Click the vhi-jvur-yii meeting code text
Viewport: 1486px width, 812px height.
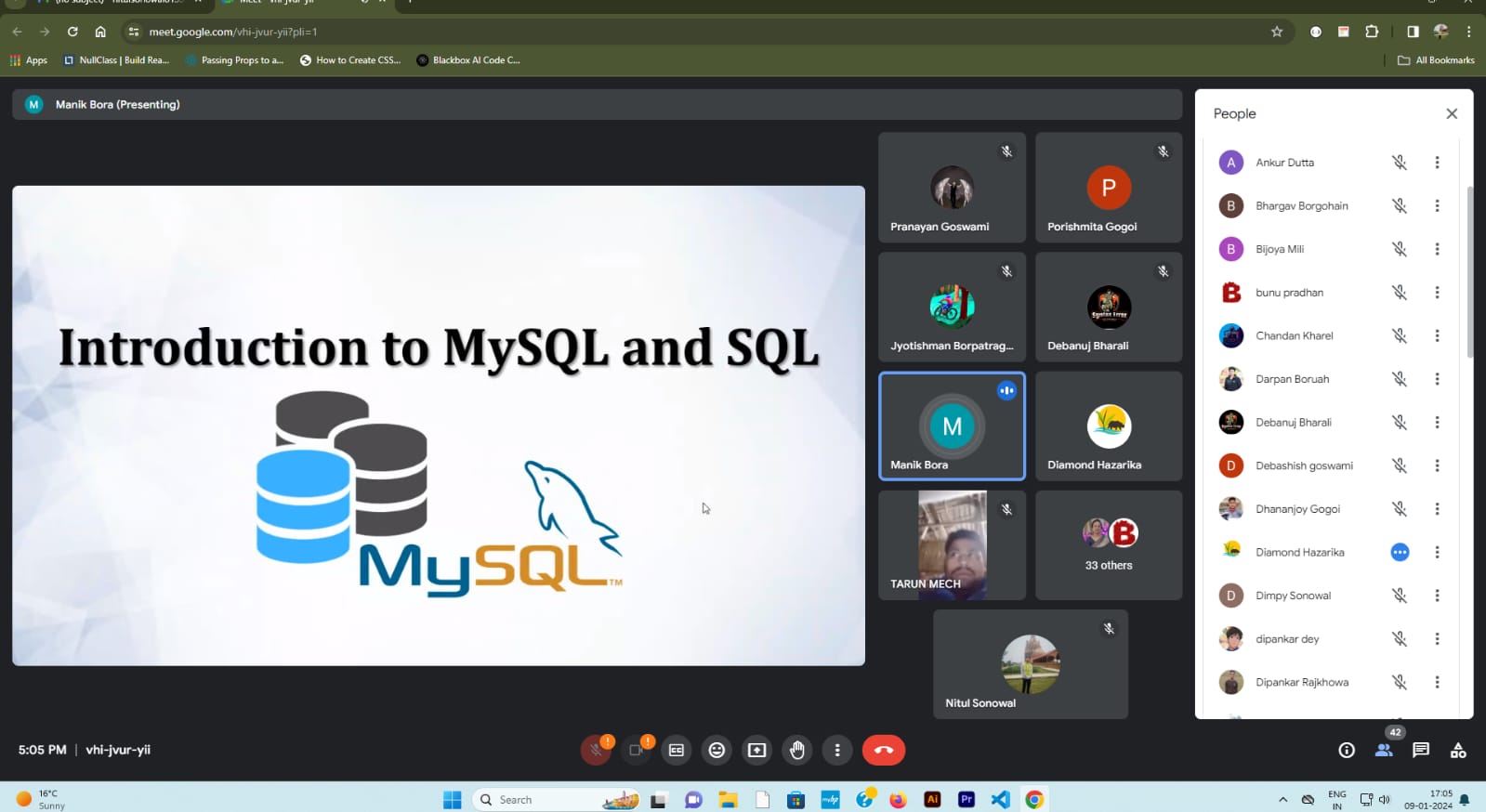pos(118,750)
